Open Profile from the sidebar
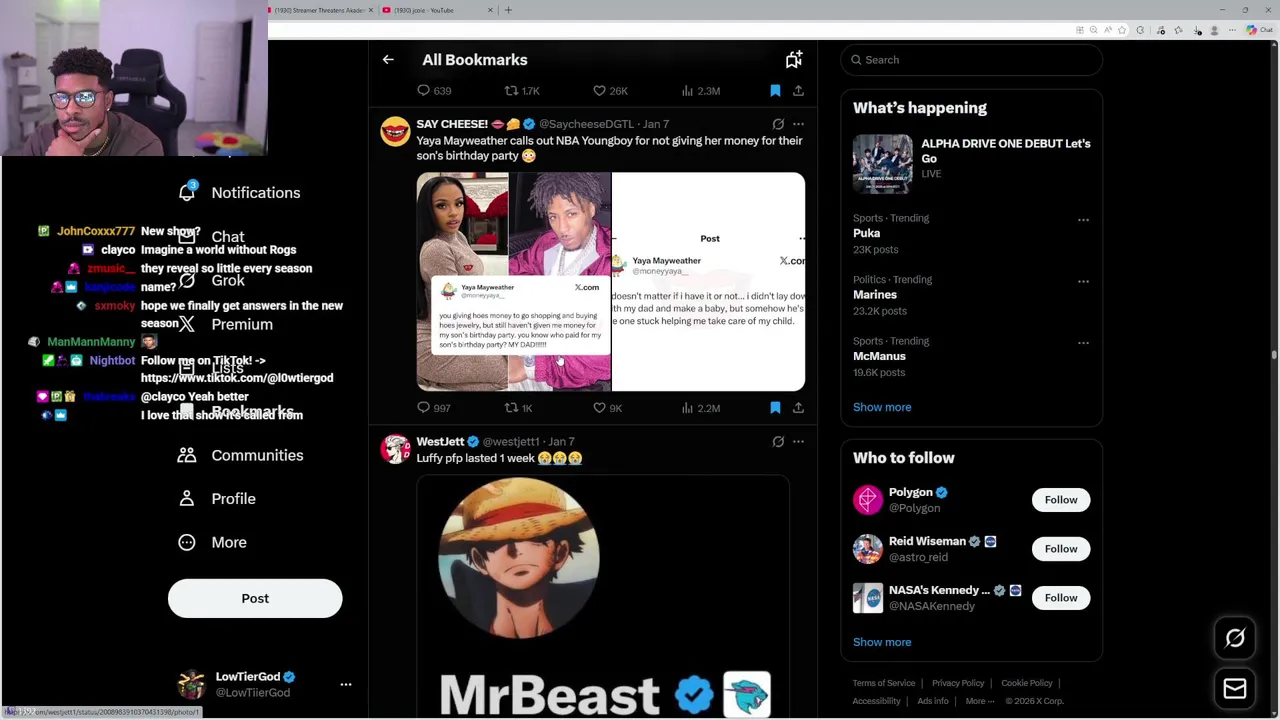 pyautogui.click(x=217, y=499)
